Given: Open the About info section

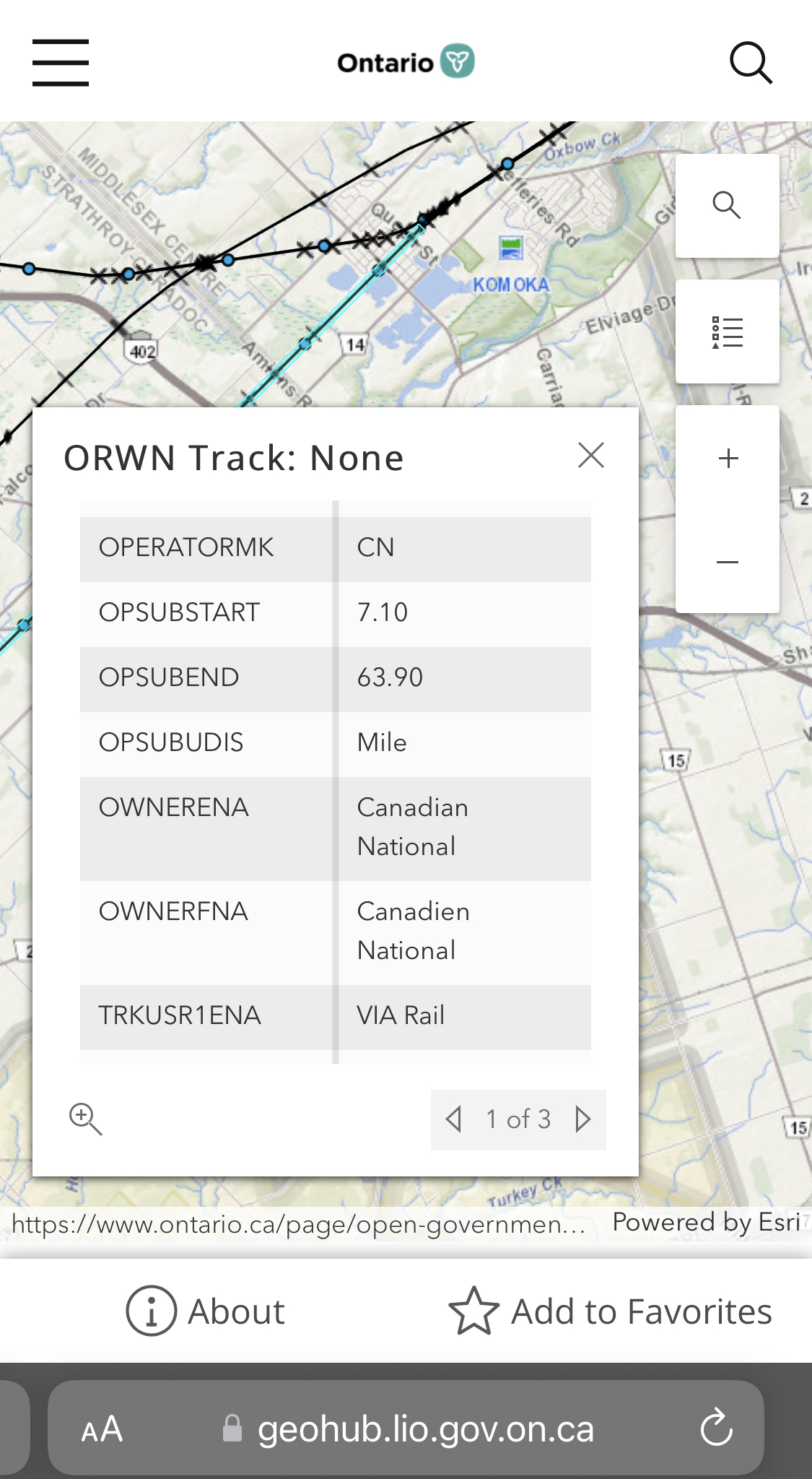Looking at the screenshot, I should (206, 1311).
